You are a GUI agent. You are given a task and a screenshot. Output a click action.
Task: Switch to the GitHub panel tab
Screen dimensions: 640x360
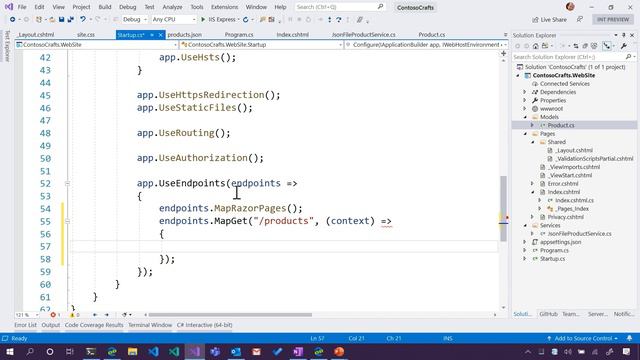548,314
